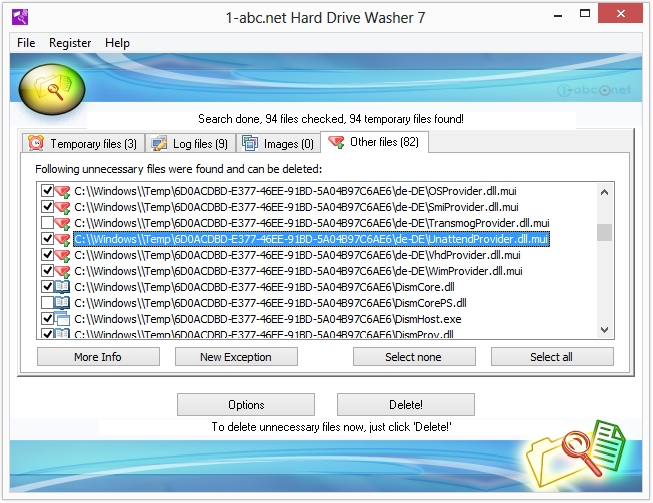The height and width of the screenshot is (503, 653).
Task: Click the icon beside OSProvider.dll.mui
Action: pyautogui.click(x=63, y=190)
